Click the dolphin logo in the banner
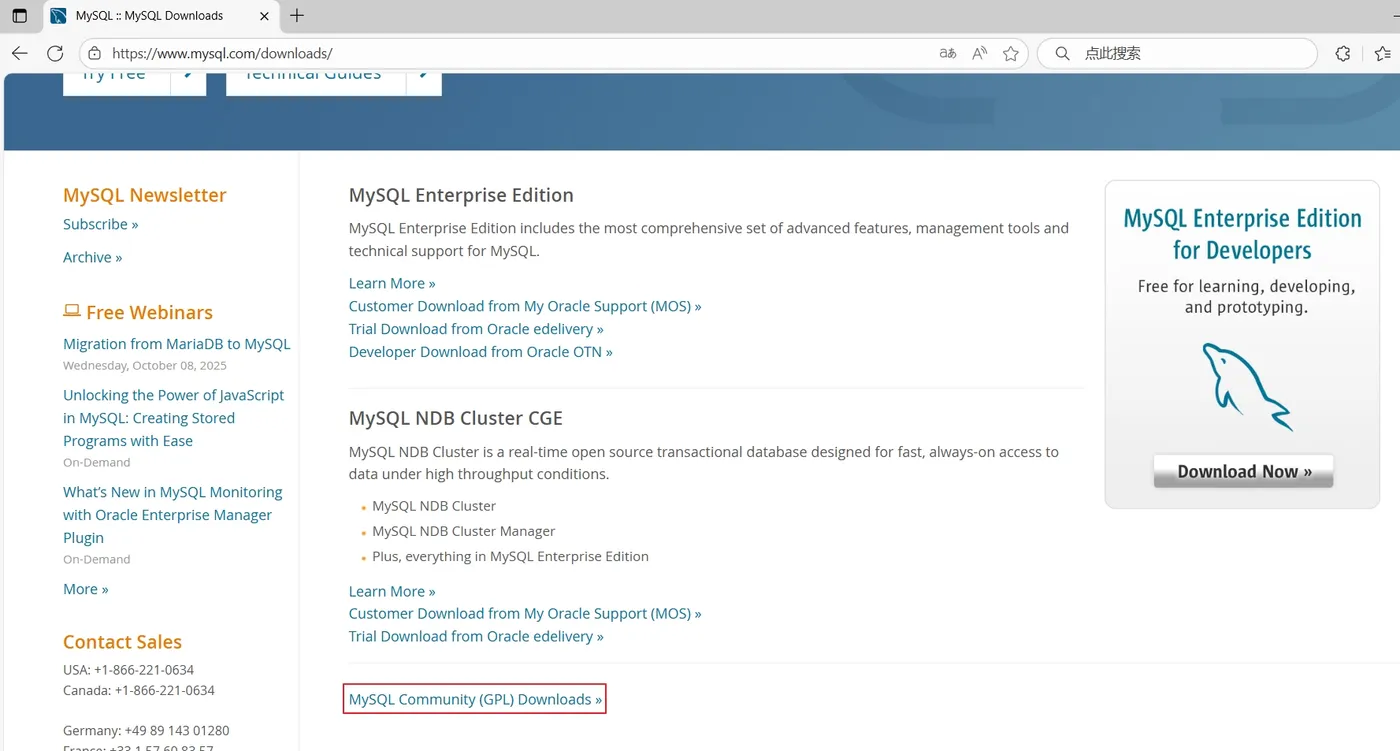This screenshot has width=1400, height=751. [x=1246, y=386]
